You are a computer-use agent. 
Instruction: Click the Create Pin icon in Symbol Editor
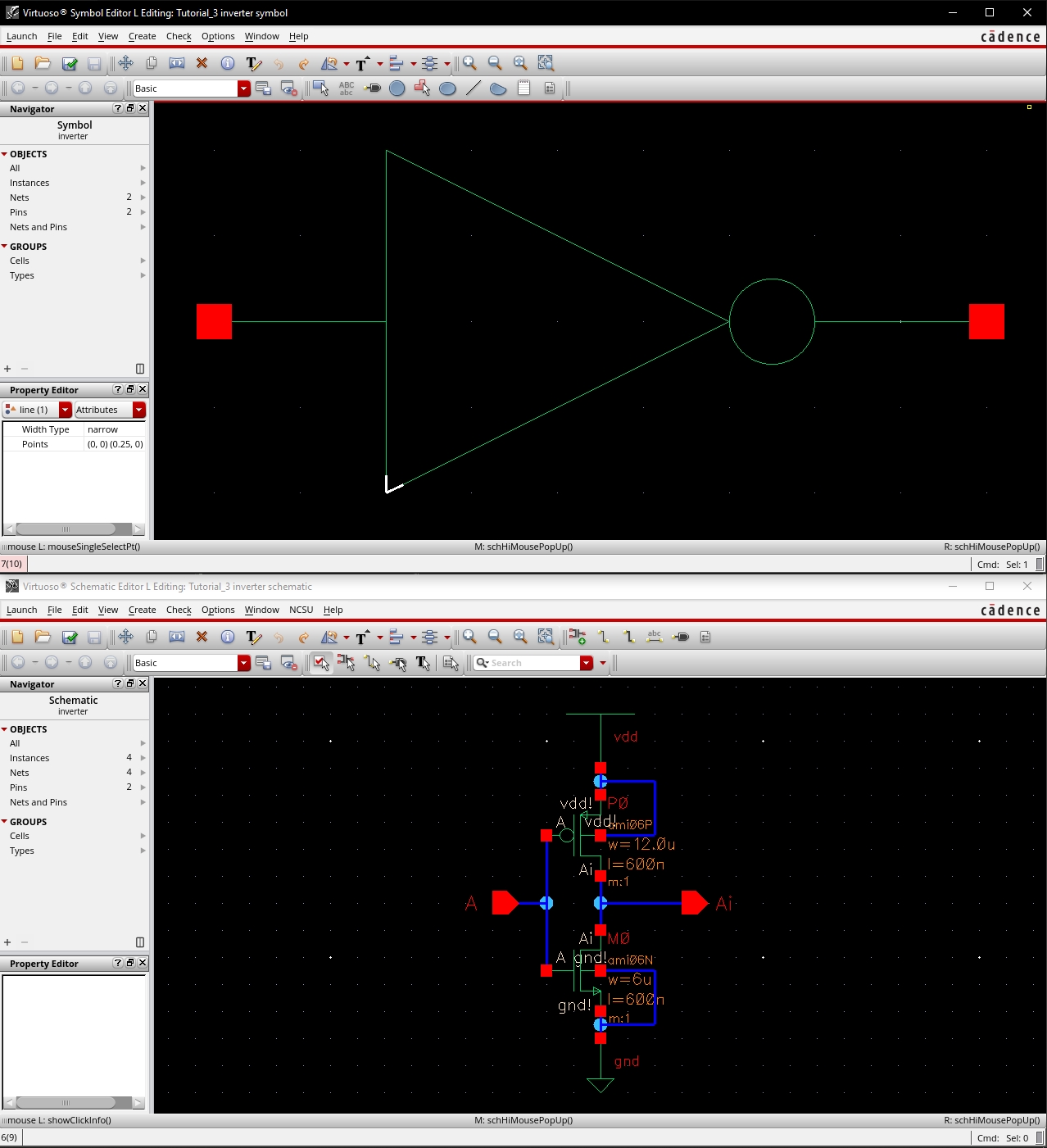click(372, 88)
